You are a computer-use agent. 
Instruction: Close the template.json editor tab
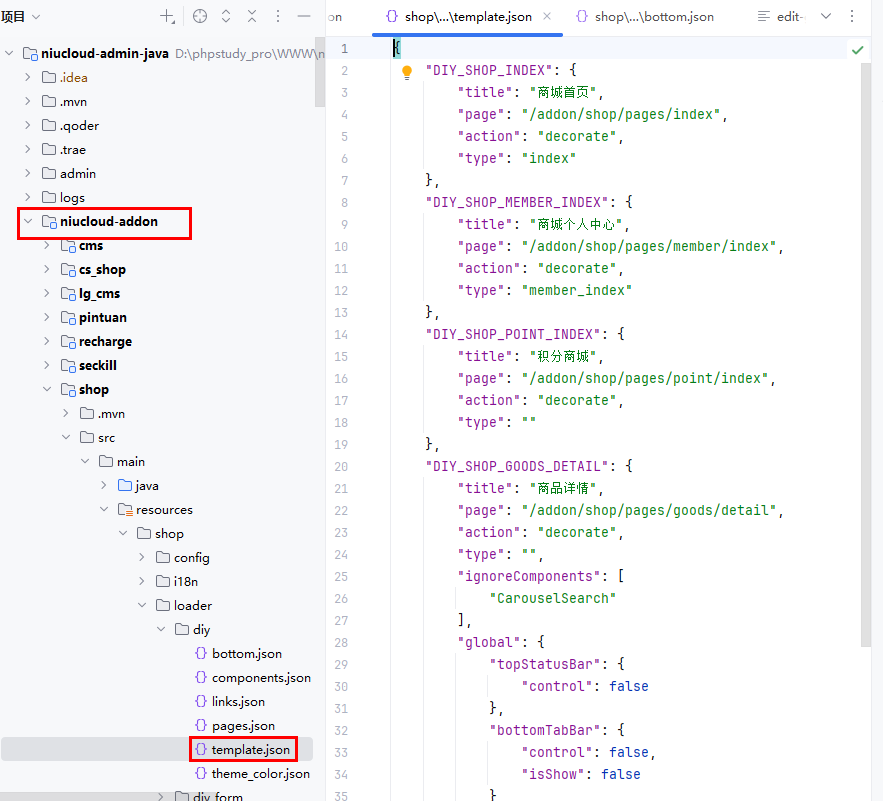[x=547, y=17]
